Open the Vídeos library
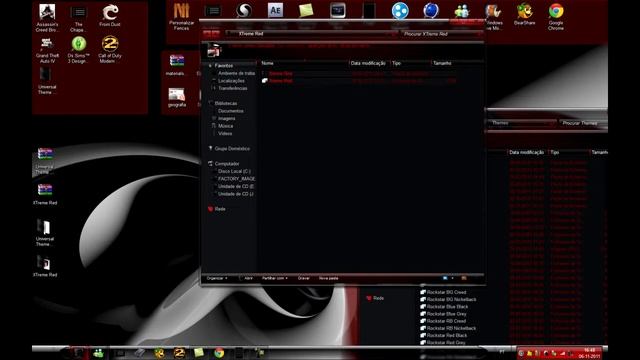This screenshot has width=640, height=360. point(225,133)
